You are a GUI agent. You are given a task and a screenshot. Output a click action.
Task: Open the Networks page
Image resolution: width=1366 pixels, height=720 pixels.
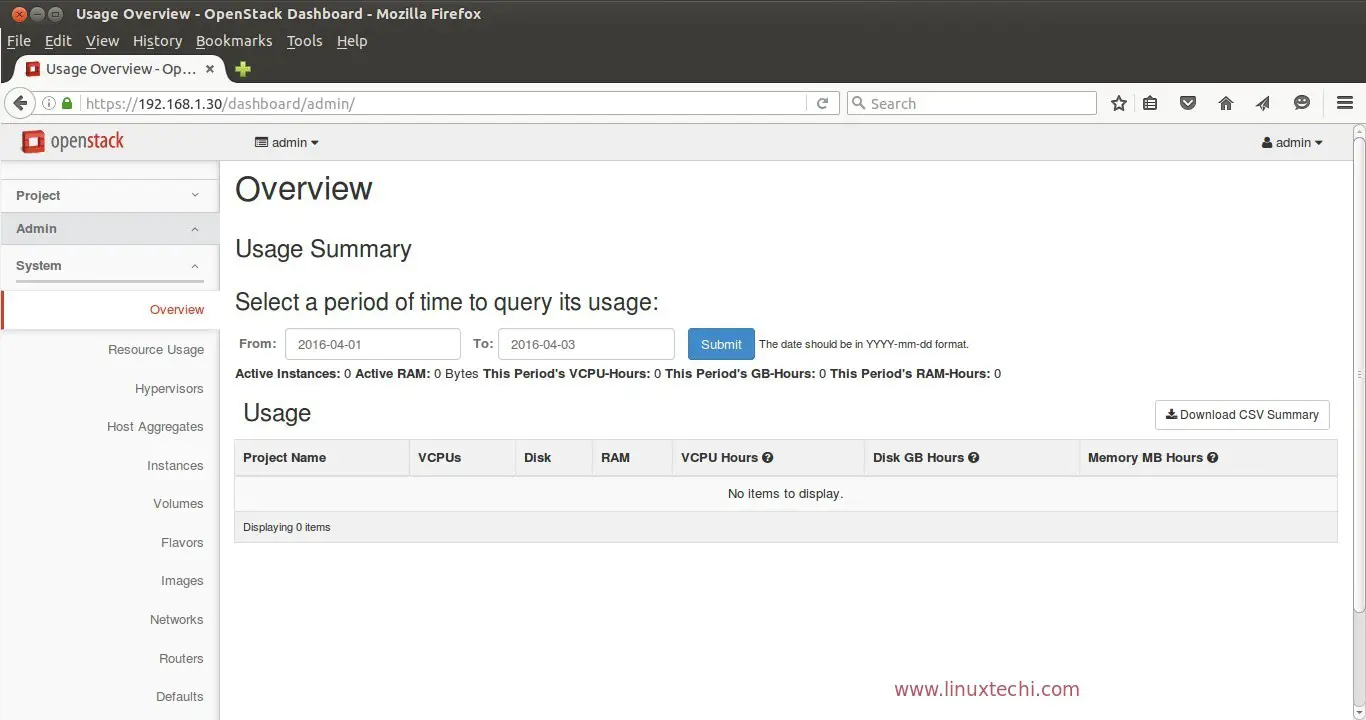click(177, 619)
